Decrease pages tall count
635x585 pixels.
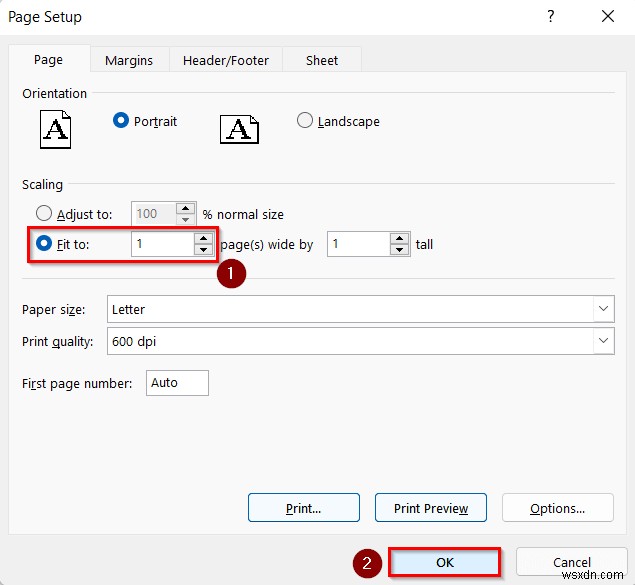tap(399, 249)
